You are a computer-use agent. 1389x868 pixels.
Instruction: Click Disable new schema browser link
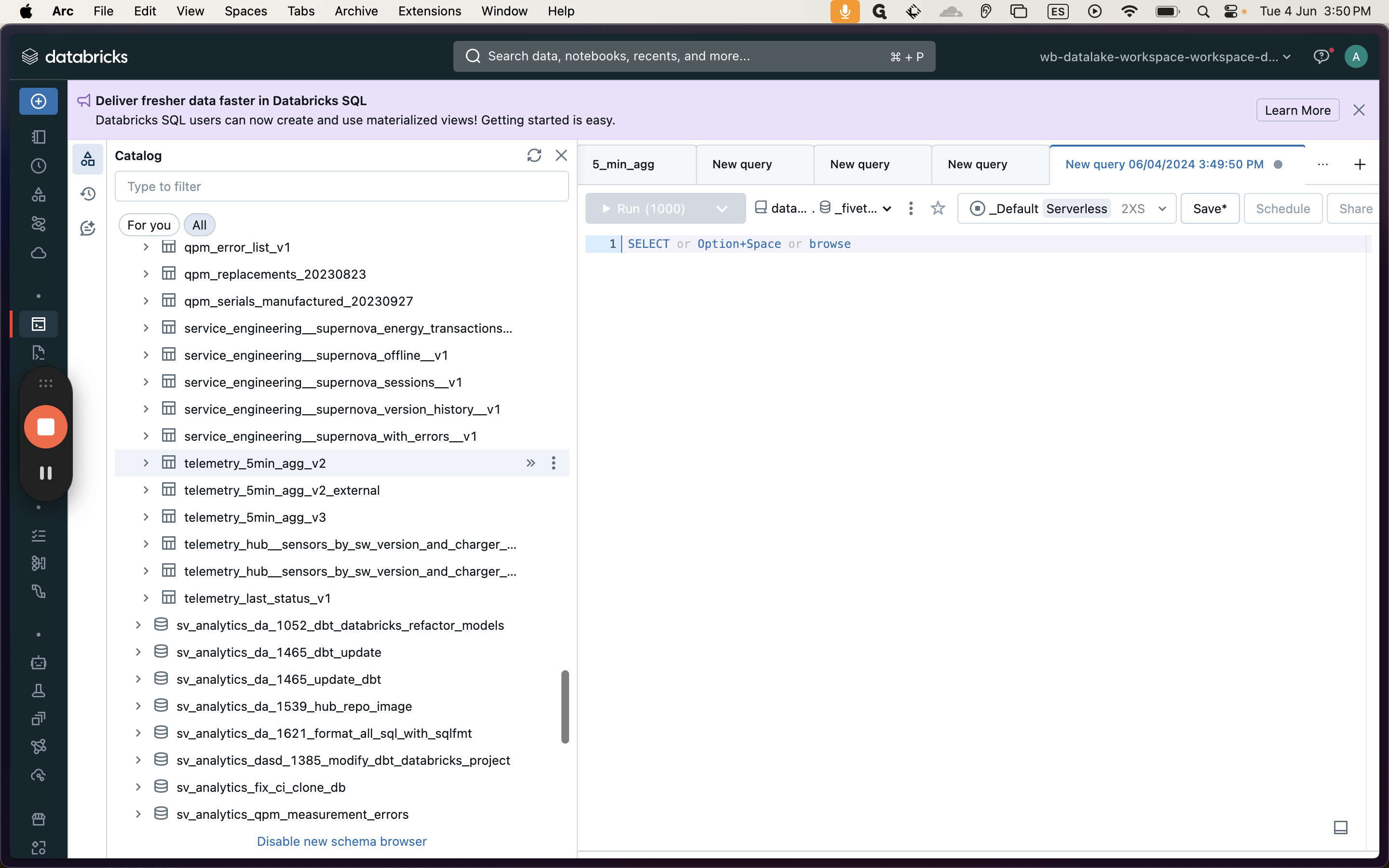(341, 841)
